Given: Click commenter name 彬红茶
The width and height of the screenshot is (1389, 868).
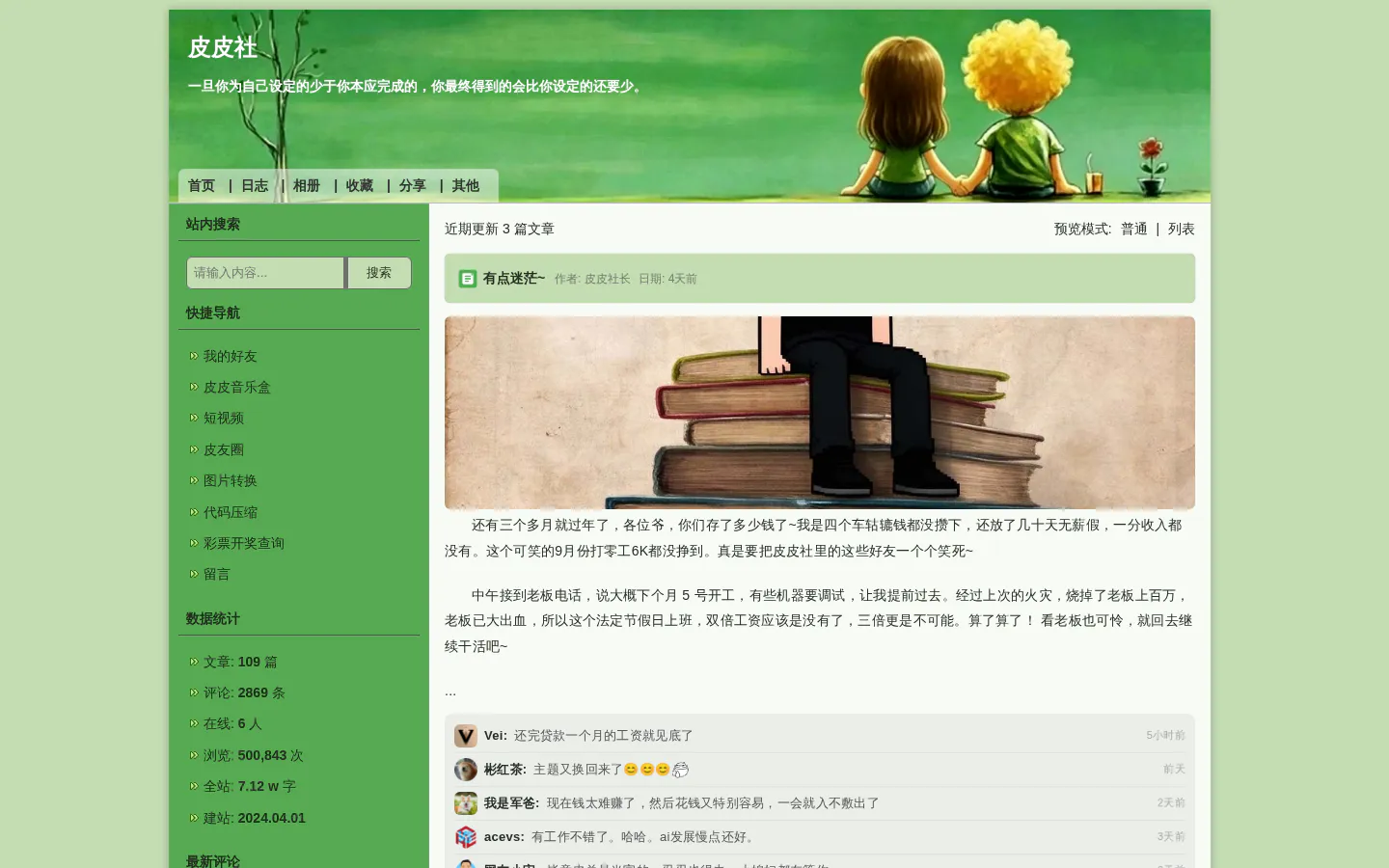Looking at the screenshot, I should [504, 770].
